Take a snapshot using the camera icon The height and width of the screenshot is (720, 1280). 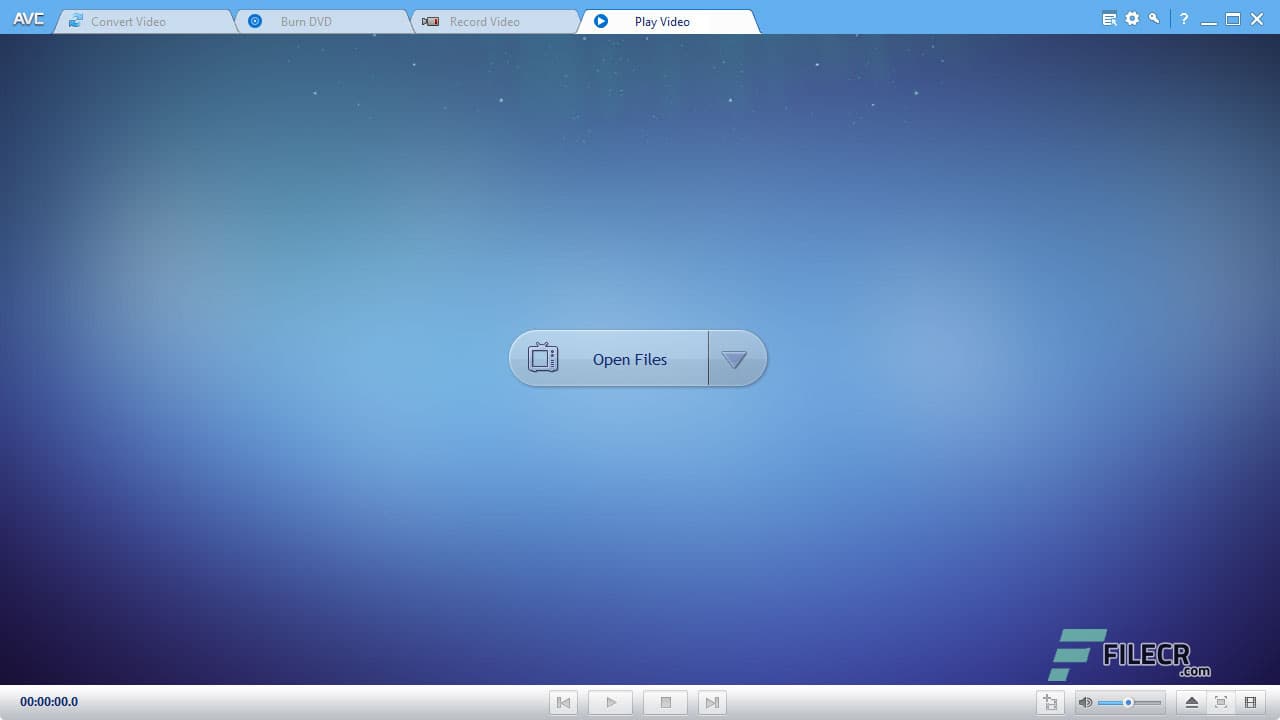(1050, 702)
